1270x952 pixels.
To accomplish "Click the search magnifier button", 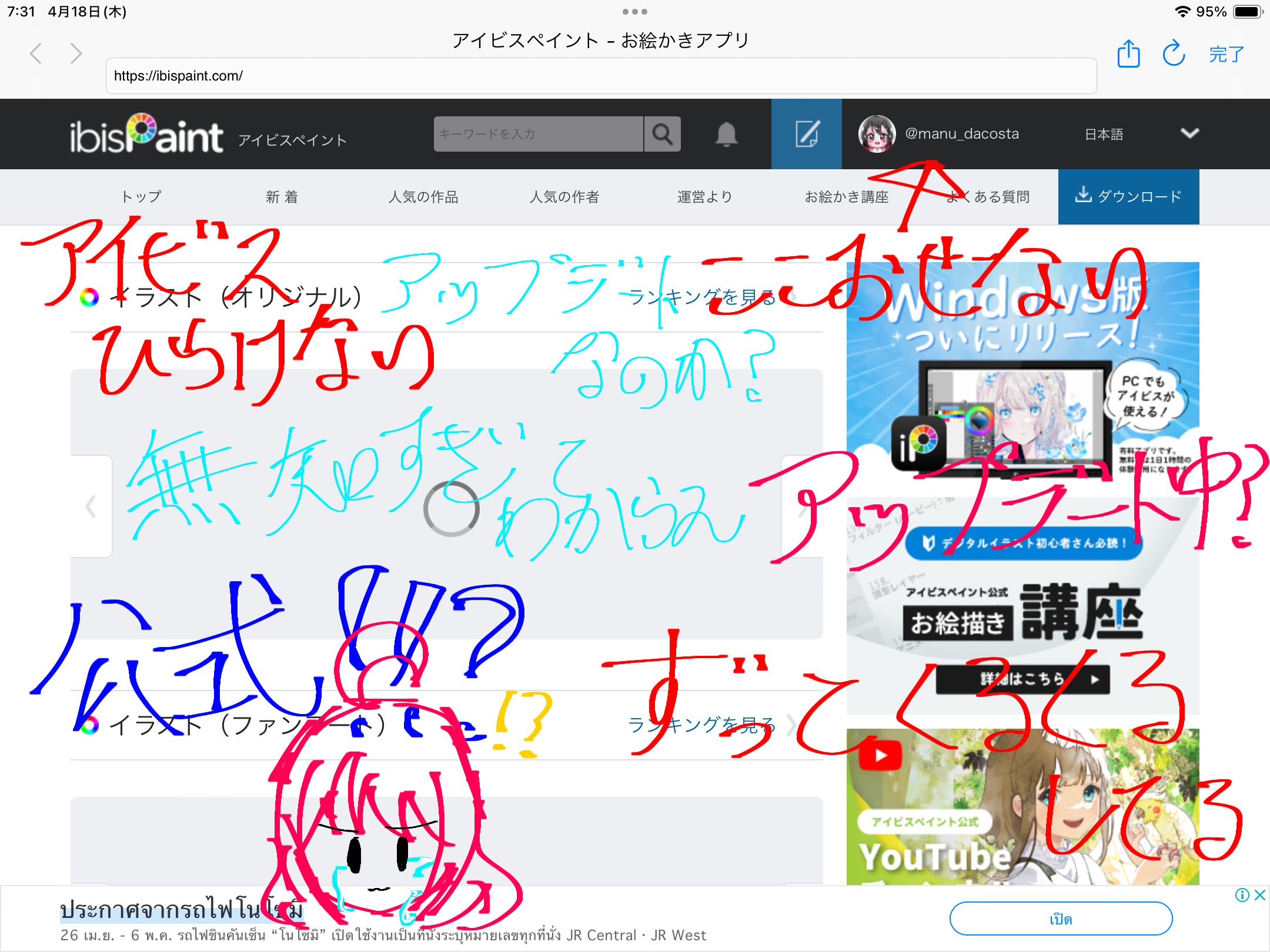I will 662,134.
